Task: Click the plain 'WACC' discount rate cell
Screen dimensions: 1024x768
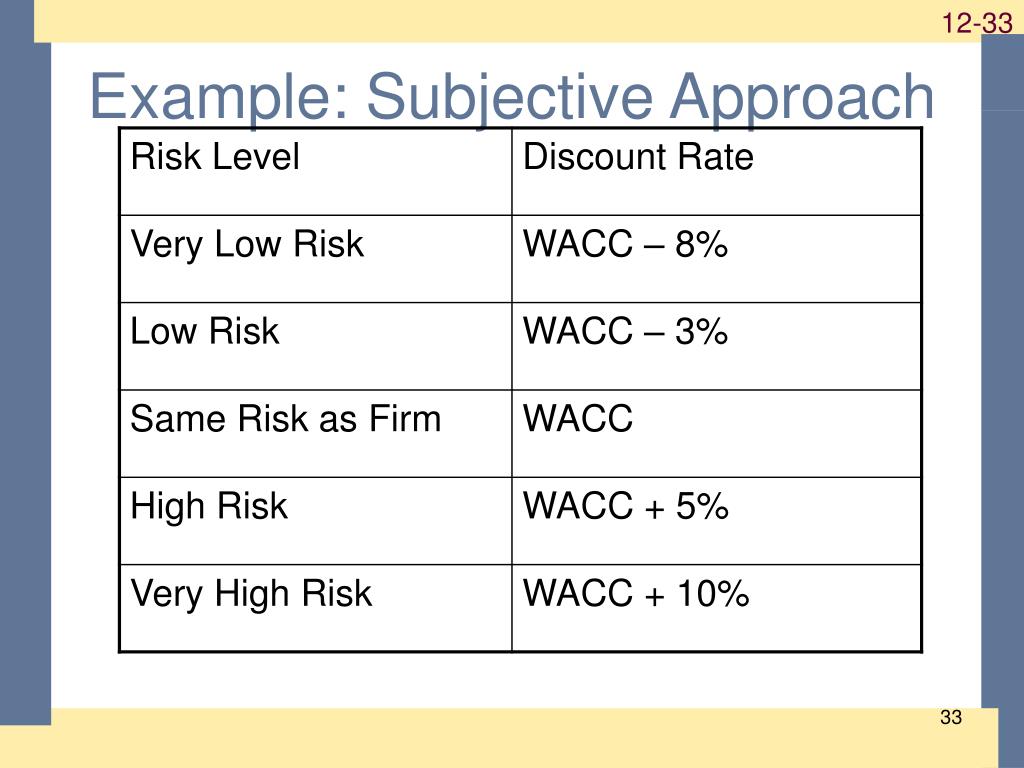Action: (x=716, y=434)
